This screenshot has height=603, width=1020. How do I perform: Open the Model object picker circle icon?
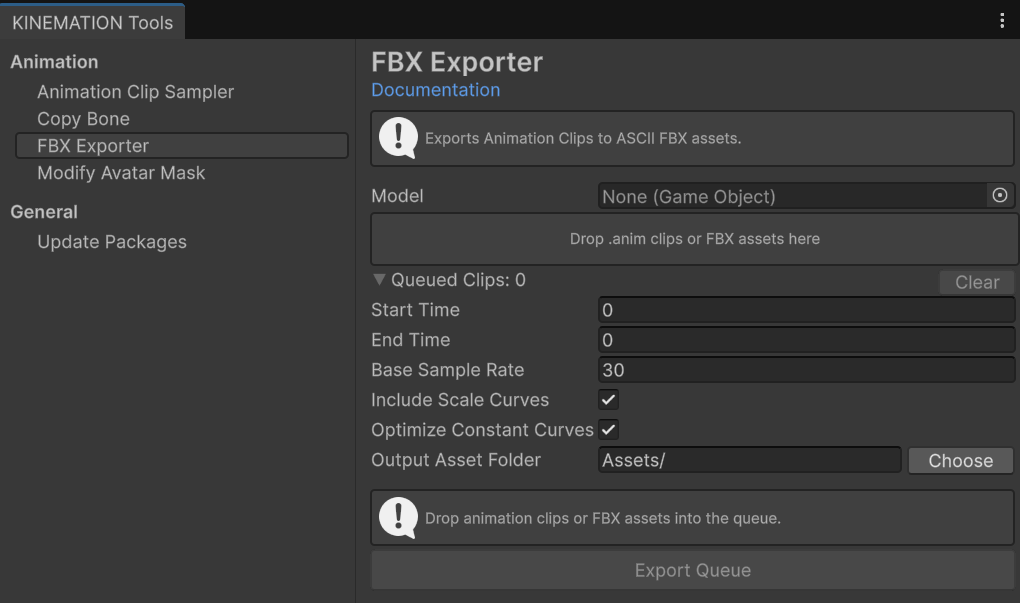click(1000, 195)
